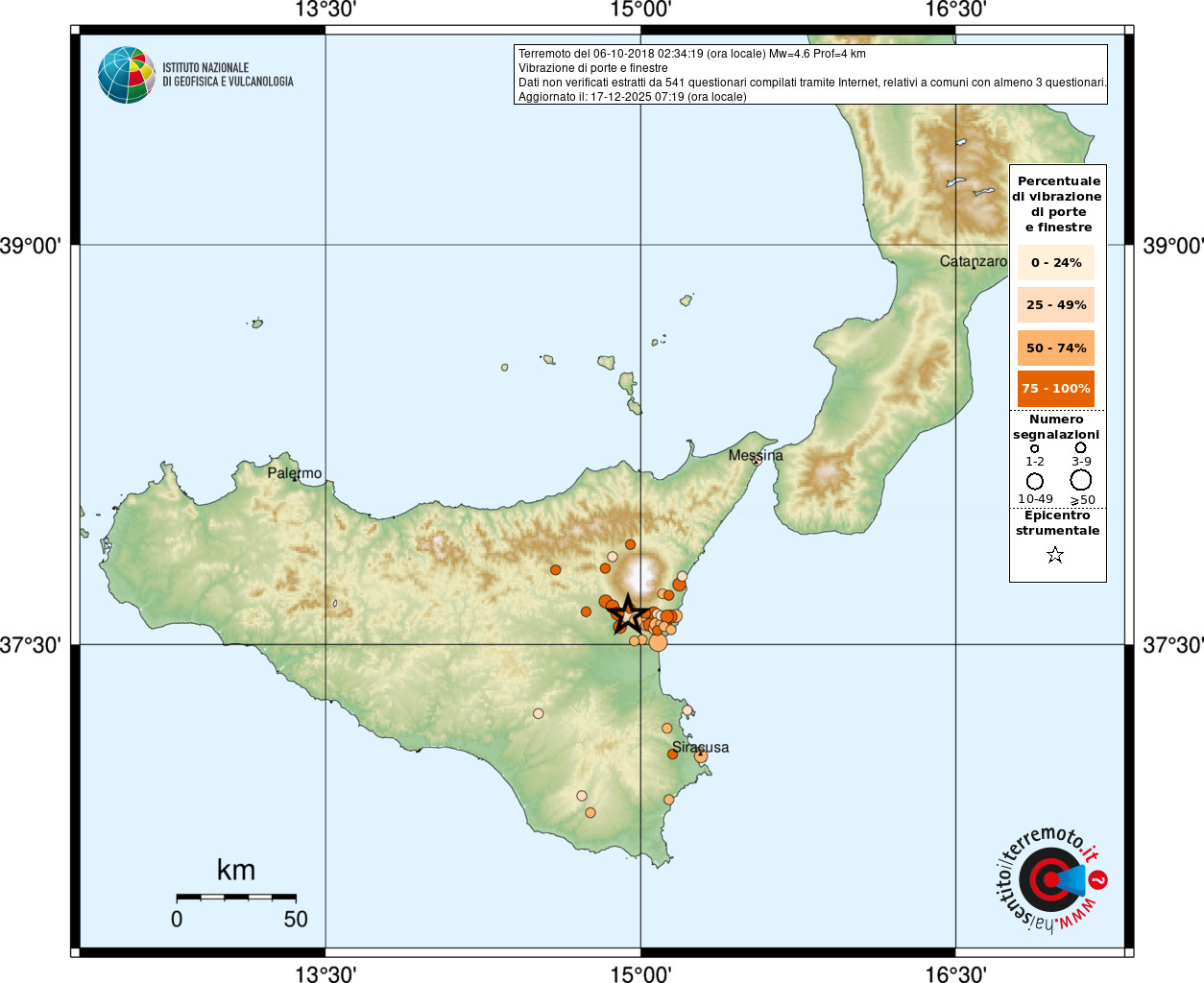Click the INGV globe logo

[127, 75]
